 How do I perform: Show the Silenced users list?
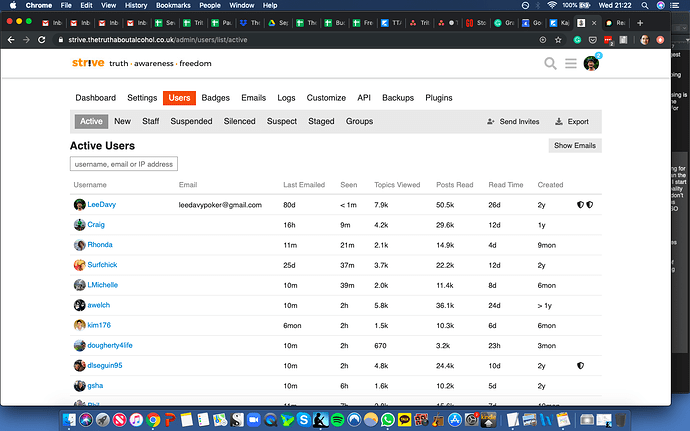coord(239,121)
